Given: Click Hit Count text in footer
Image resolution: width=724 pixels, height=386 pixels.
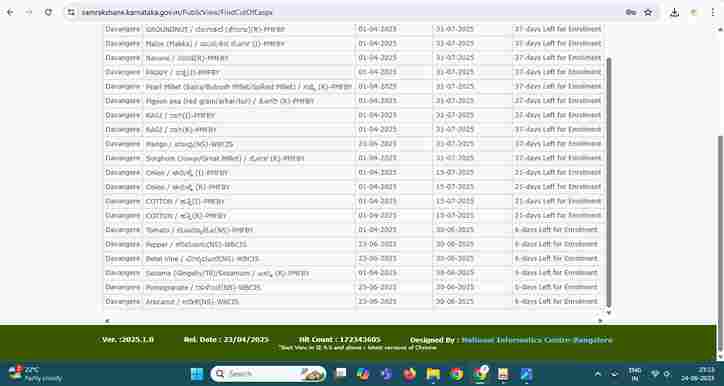Looking at the screenshot, I should pyautogui.click(x=339, y=340).
